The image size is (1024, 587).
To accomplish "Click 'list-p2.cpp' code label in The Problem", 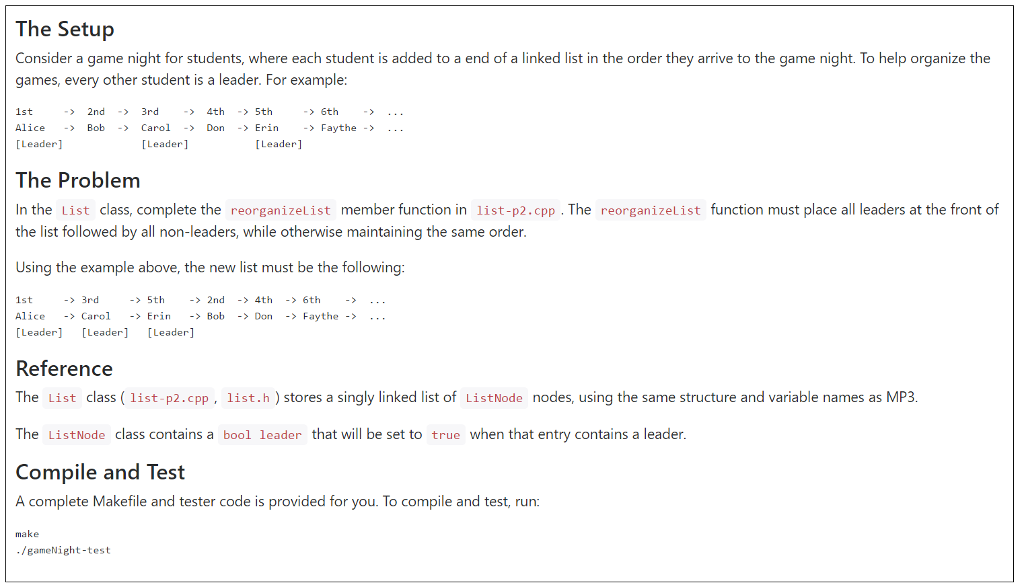I will point(515,210).
